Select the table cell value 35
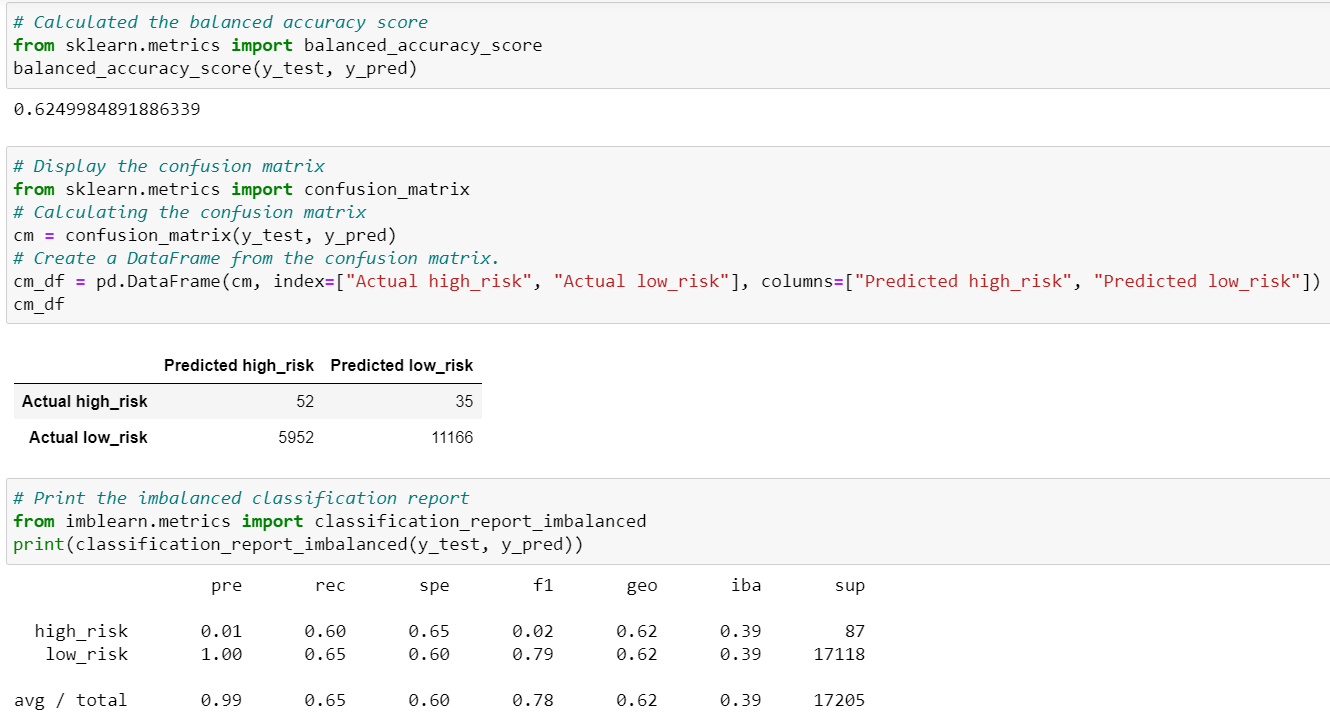Screen dimensions: 1330x723 (464, 402)
